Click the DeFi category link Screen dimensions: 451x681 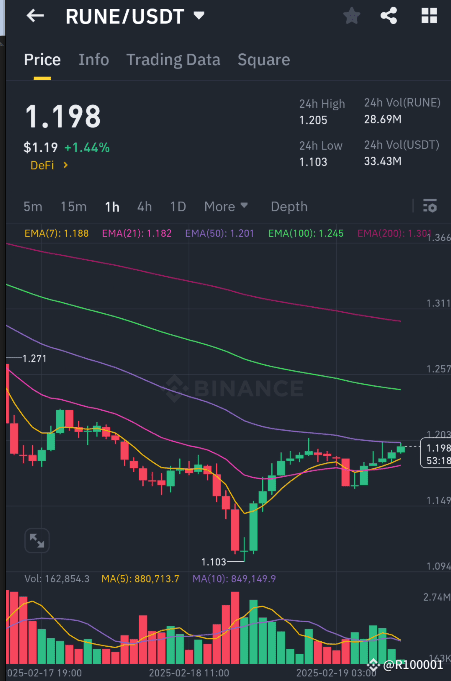[x=42, y=165]
